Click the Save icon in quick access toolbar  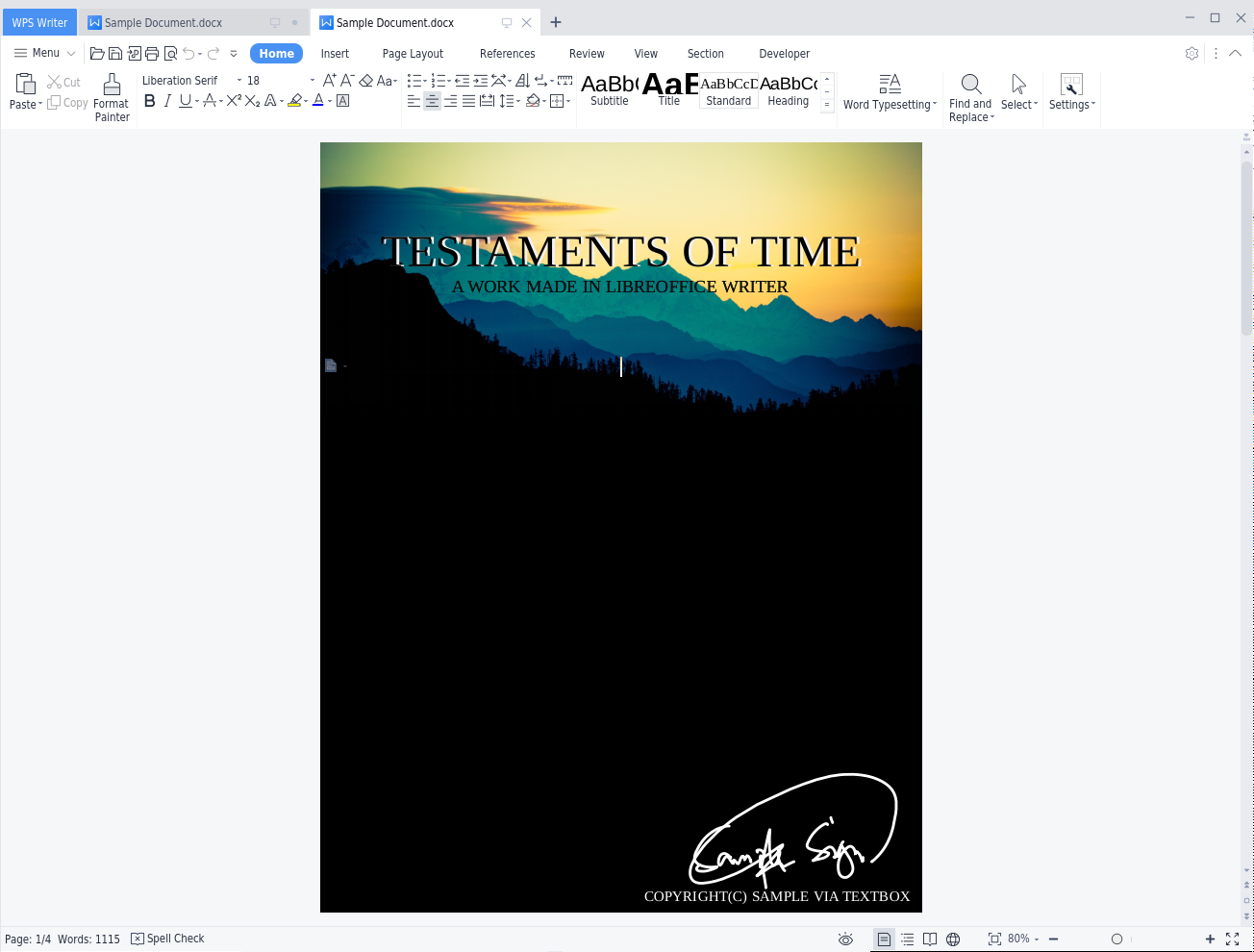coord(115,54)
